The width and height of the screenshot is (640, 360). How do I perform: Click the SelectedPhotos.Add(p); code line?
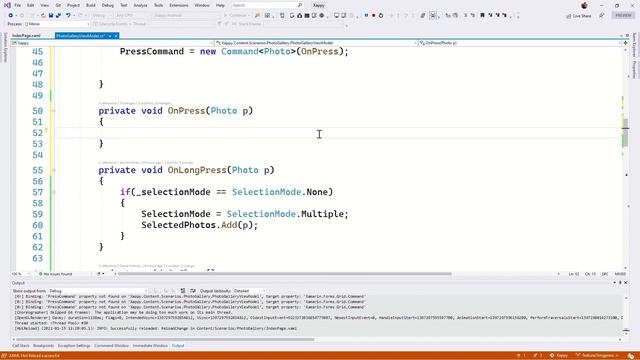point(200,225)
